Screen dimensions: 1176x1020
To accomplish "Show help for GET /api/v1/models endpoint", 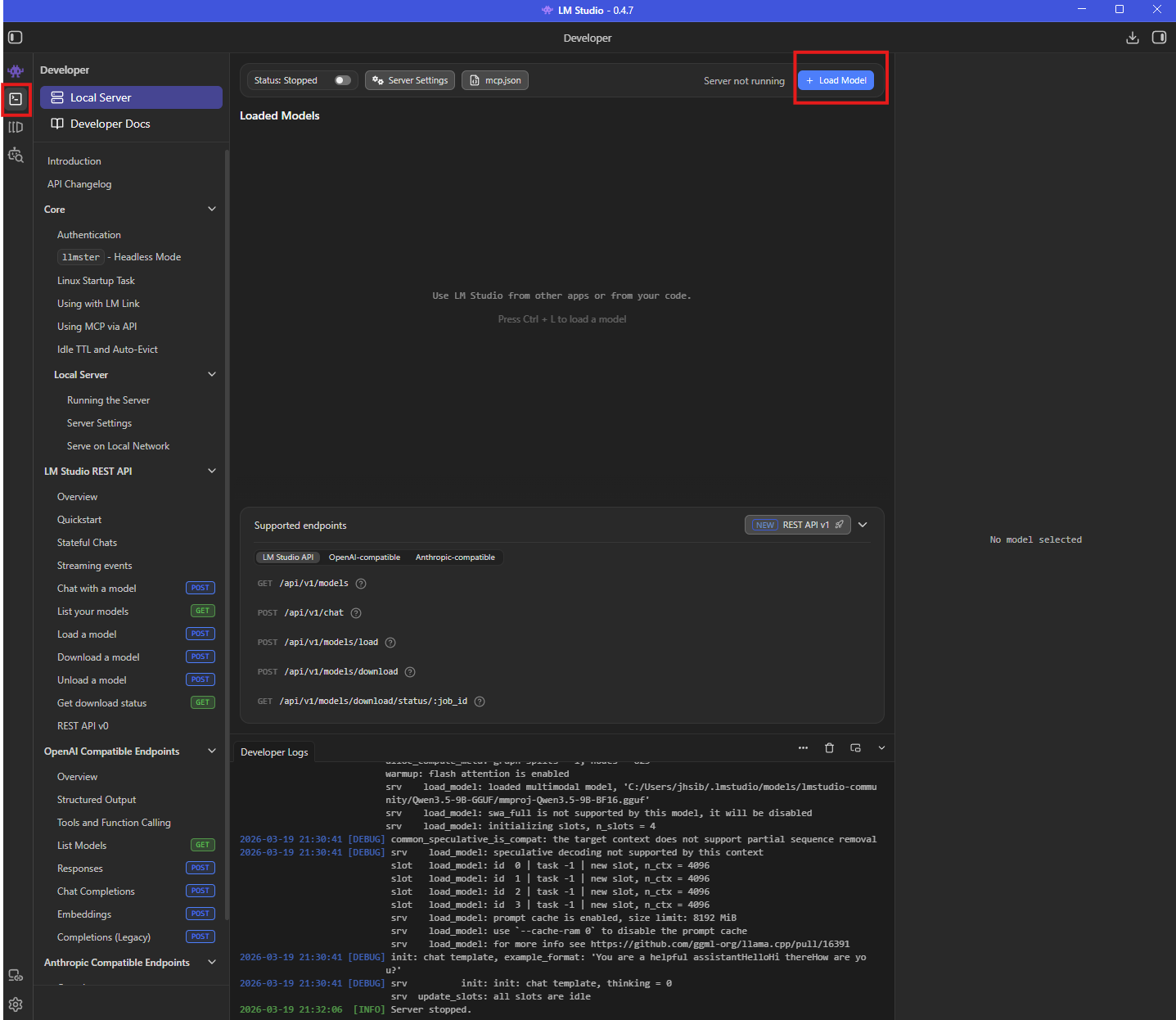I will 361,584.
